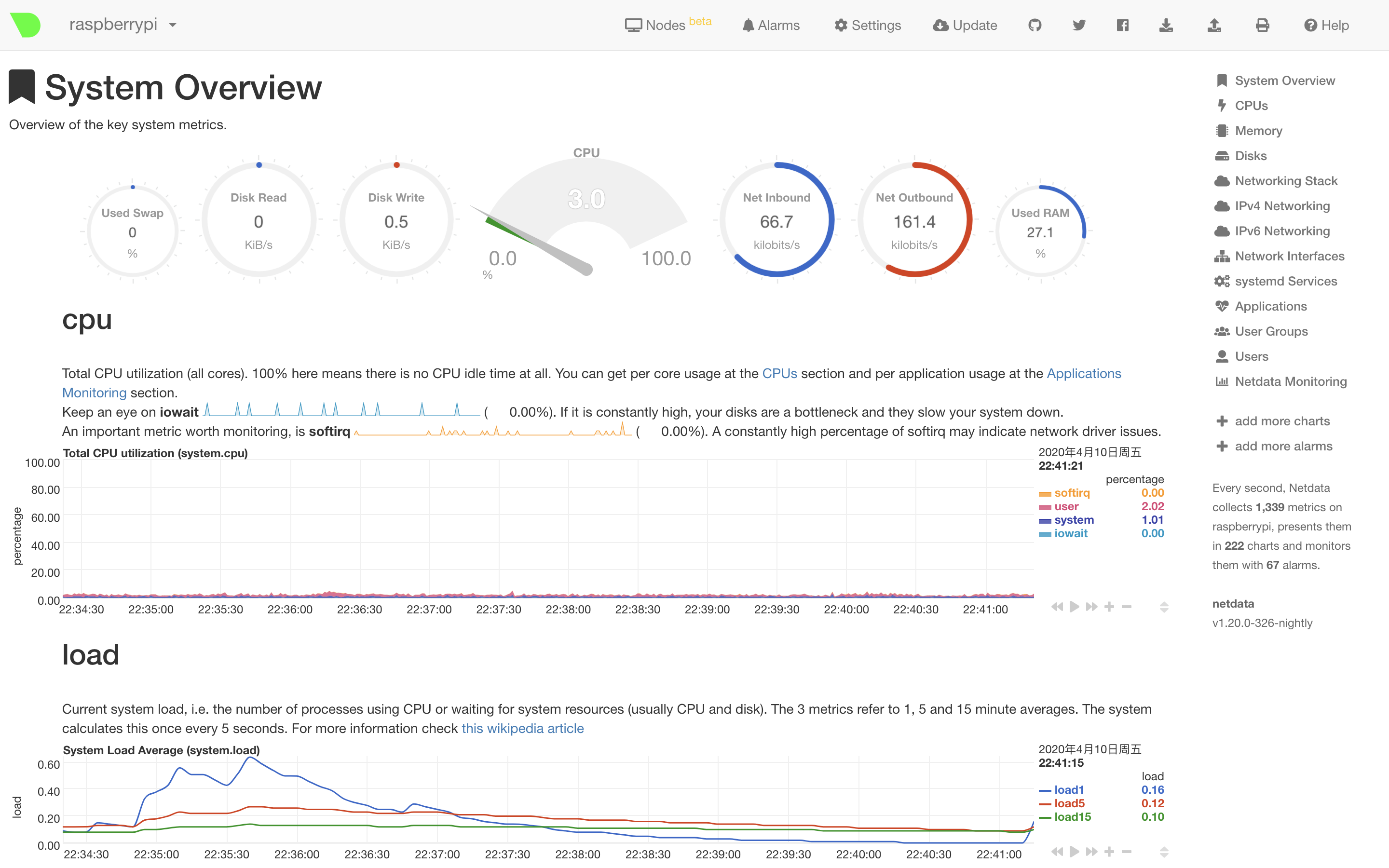Zoom in load chart with plus icon

coord(1109,852)
